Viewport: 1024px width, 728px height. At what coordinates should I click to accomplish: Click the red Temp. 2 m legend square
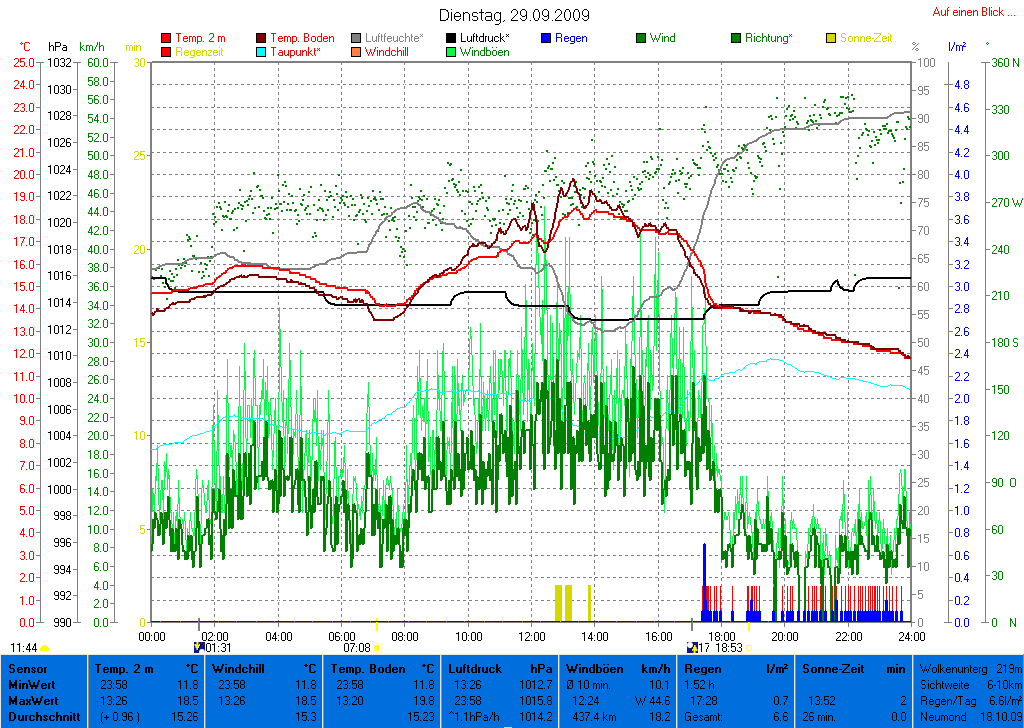pyautogui.click(x=166, y=38)
